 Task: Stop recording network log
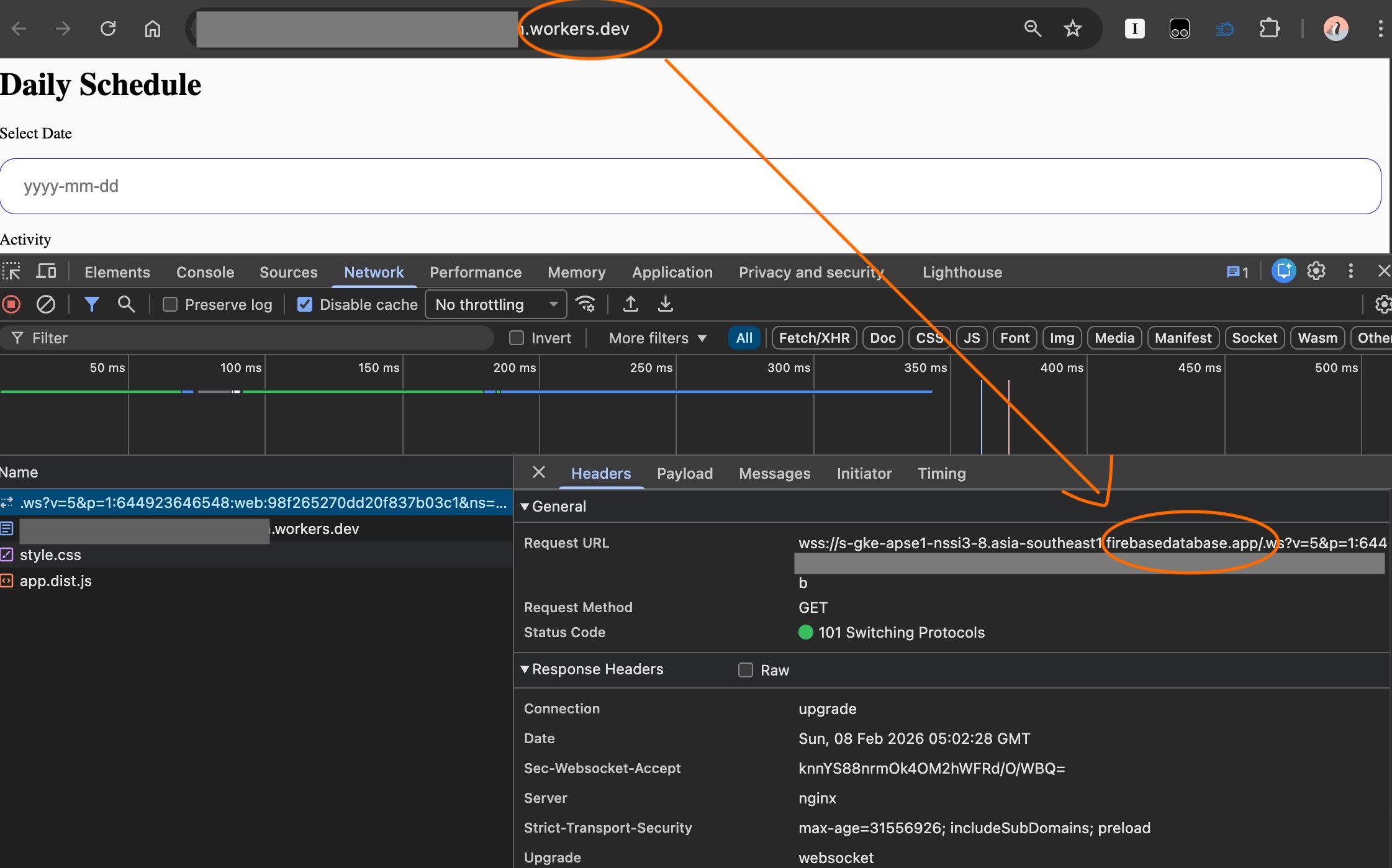tap(11, 304)
